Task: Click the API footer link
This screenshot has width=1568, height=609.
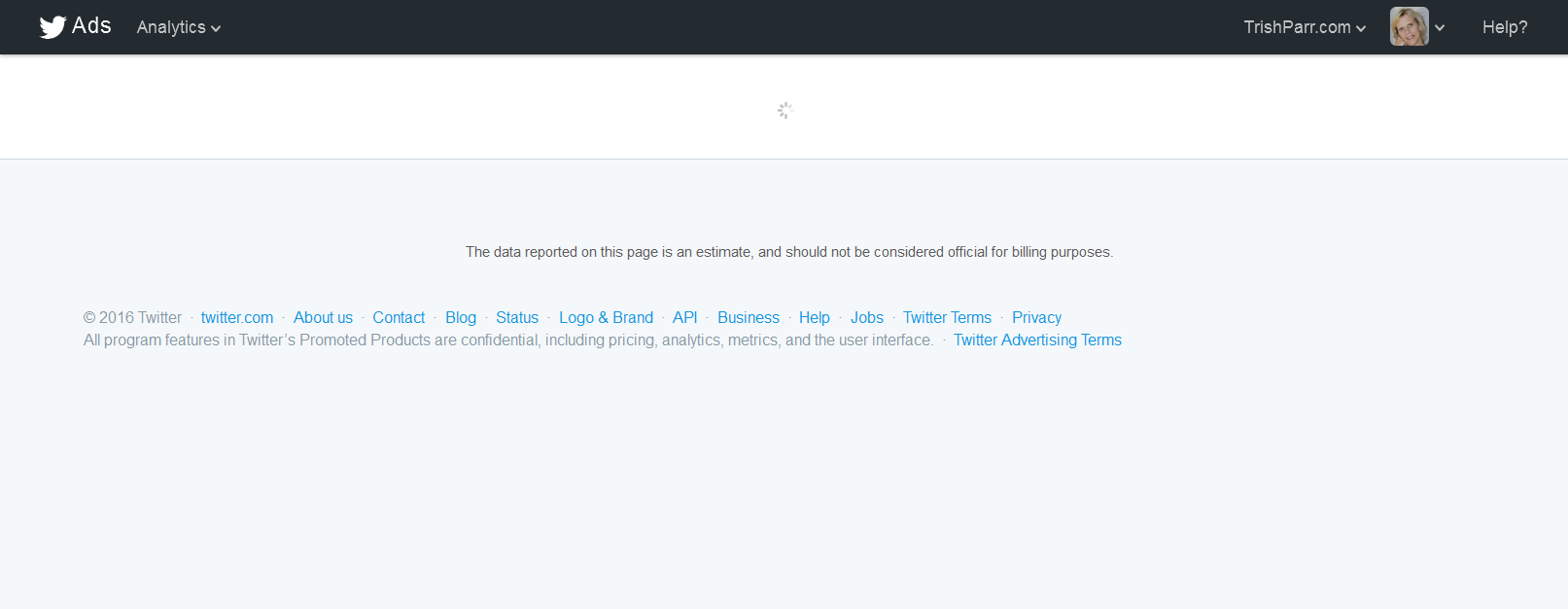Action: point(685,317)
